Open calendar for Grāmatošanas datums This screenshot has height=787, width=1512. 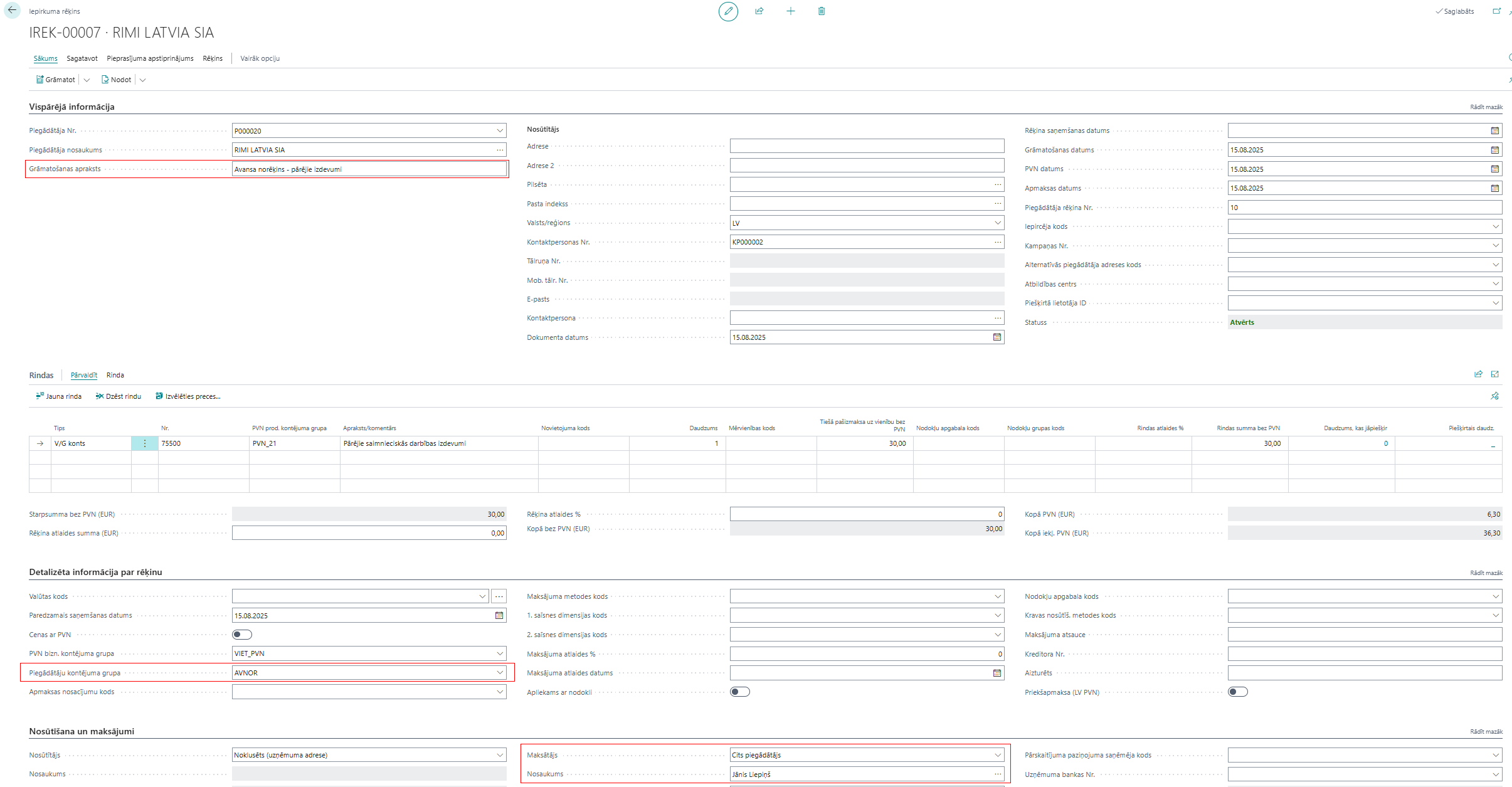click(x=1495, y=150)
